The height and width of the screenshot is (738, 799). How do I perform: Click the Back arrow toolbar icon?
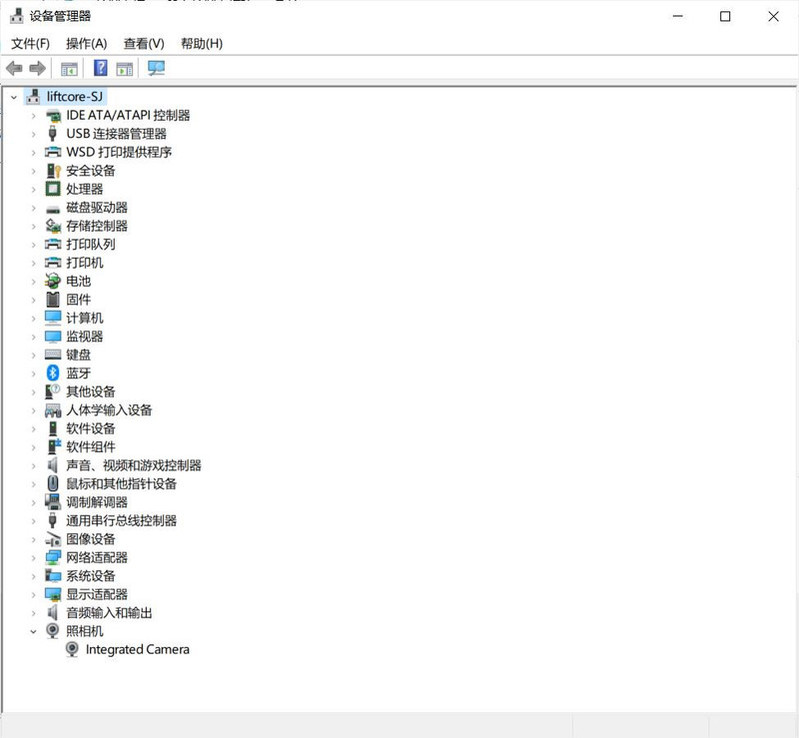click(14, 68)
